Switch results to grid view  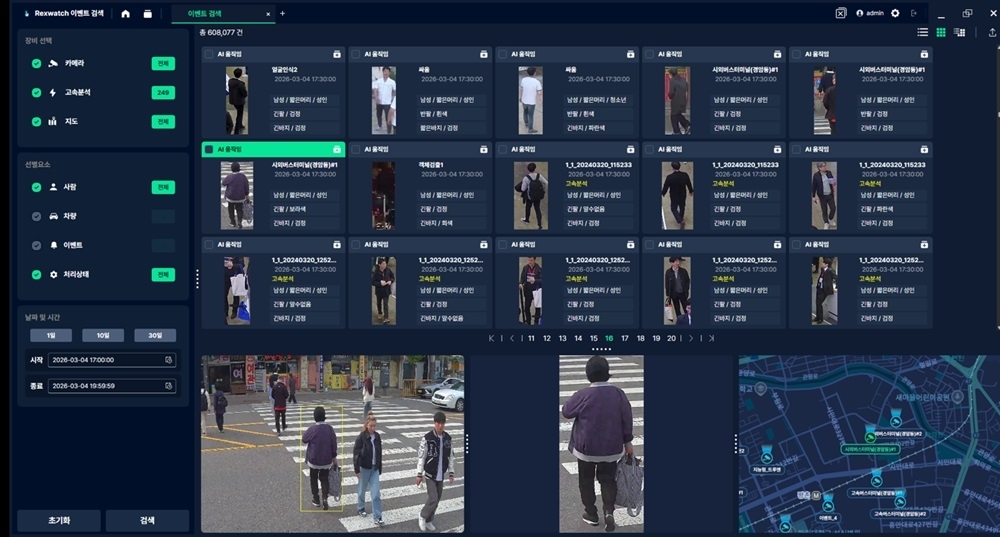(941, 33)
